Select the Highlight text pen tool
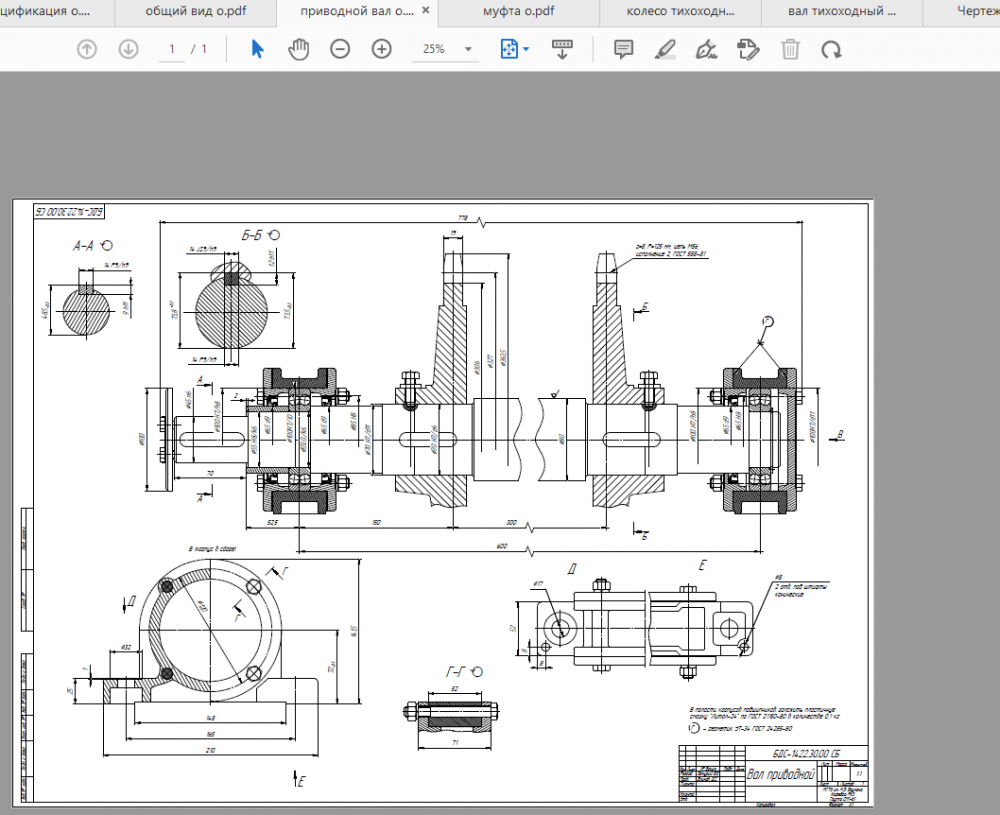The image size is (1000, 815). (x=665, y=49)
